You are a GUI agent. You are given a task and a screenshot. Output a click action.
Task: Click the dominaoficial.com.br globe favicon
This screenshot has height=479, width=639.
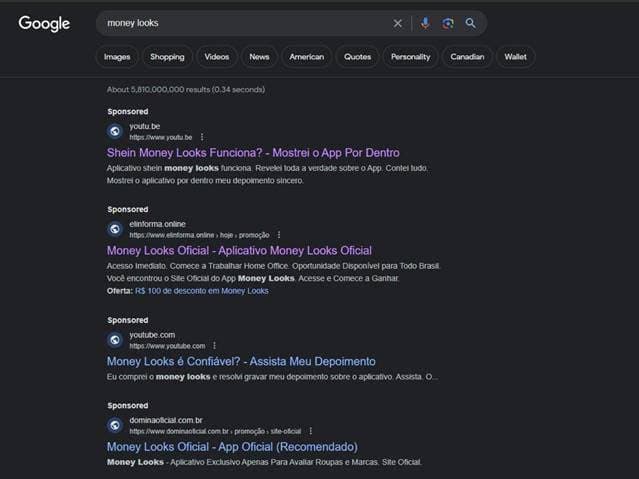coord(115,425)
